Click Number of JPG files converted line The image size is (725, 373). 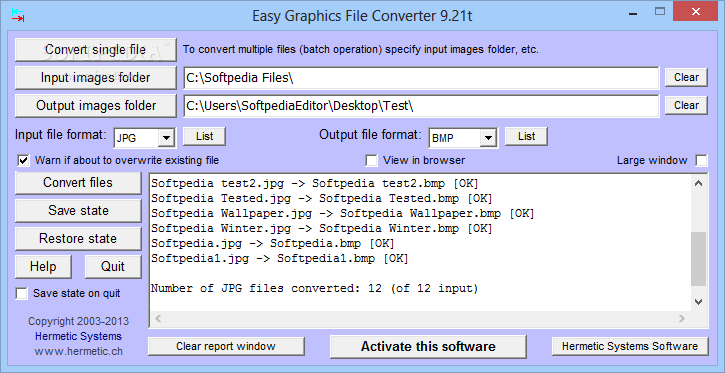314,289
